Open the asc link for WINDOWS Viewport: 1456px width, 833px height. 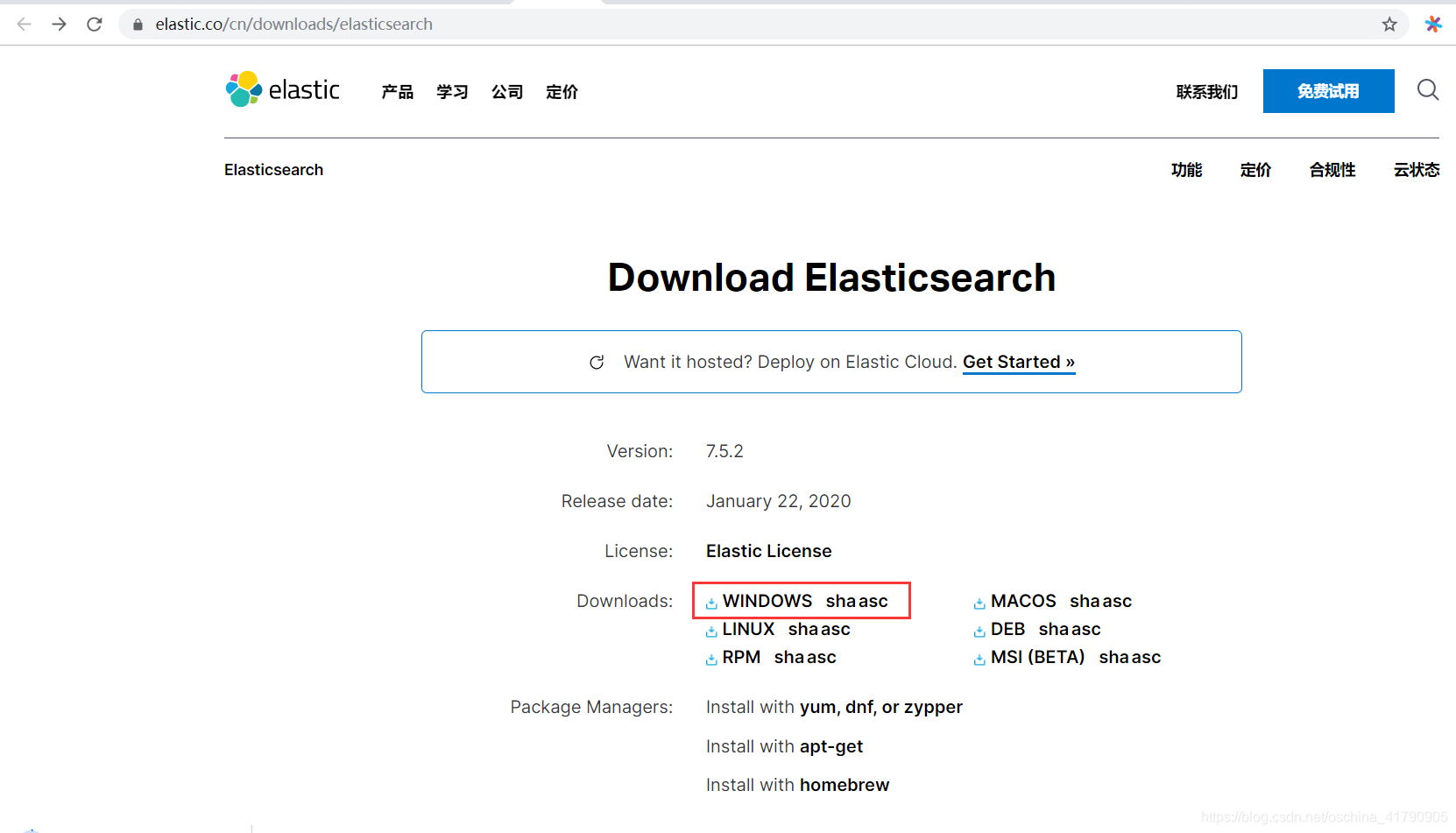point(873,601)
